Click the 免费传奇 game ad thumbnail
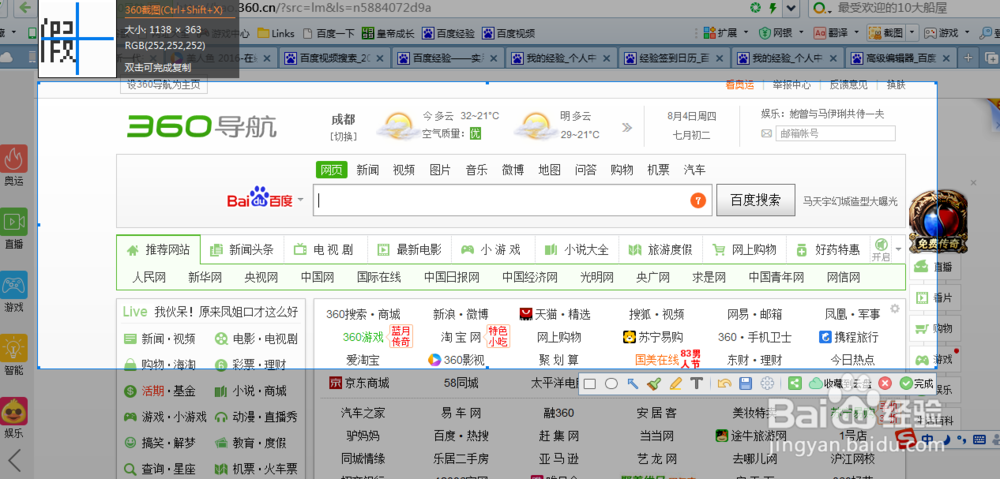 (938, 221)
